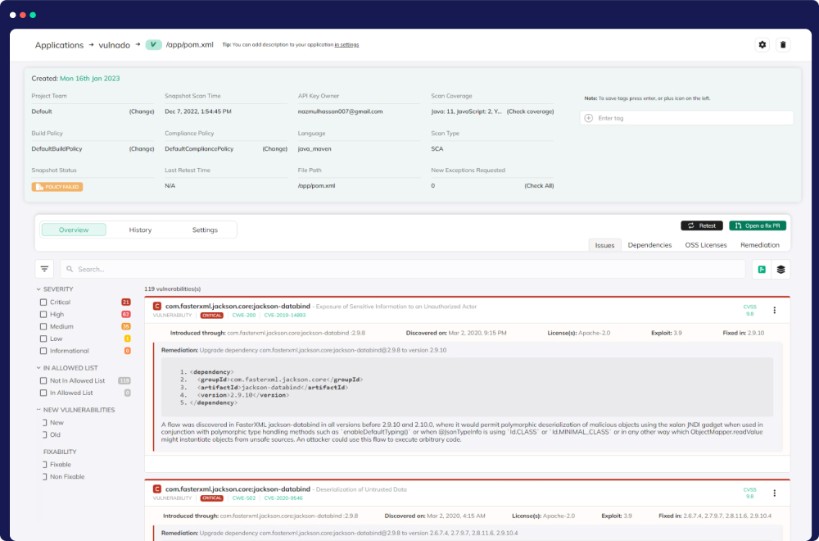The image size is (819, 541).
Task: Check the Critical severity checkbox
Action: 43,301
